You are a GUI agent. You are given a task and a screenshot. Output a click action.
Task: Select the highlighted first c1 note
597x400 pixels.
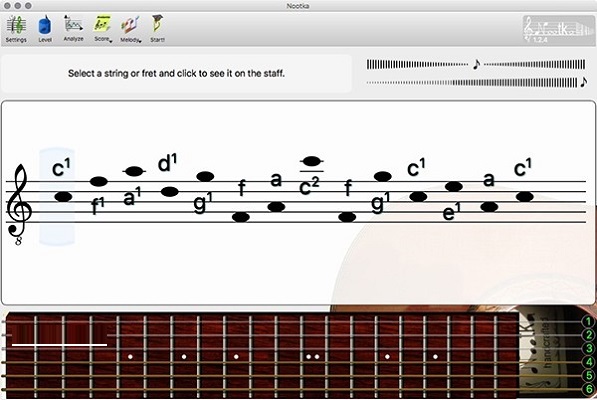63,197
